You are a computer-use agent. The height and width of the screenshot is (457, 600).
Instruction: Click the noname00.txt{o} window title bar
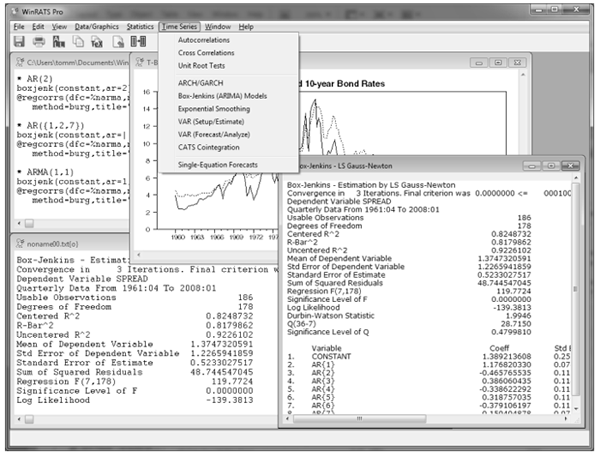(71, 243)
